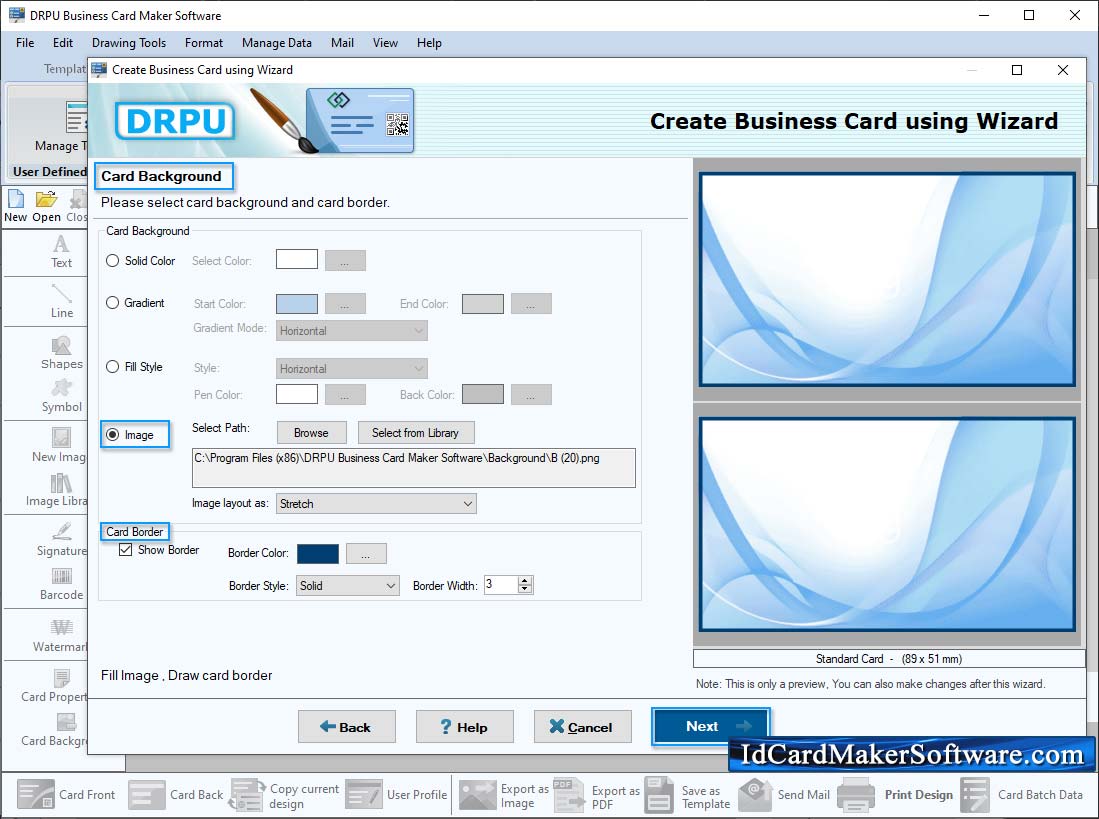Image resolution: width=1099 pixels, height=819 pixels.
Task: Open the Gradient Mode dropdown
Action: coord(352,331)
